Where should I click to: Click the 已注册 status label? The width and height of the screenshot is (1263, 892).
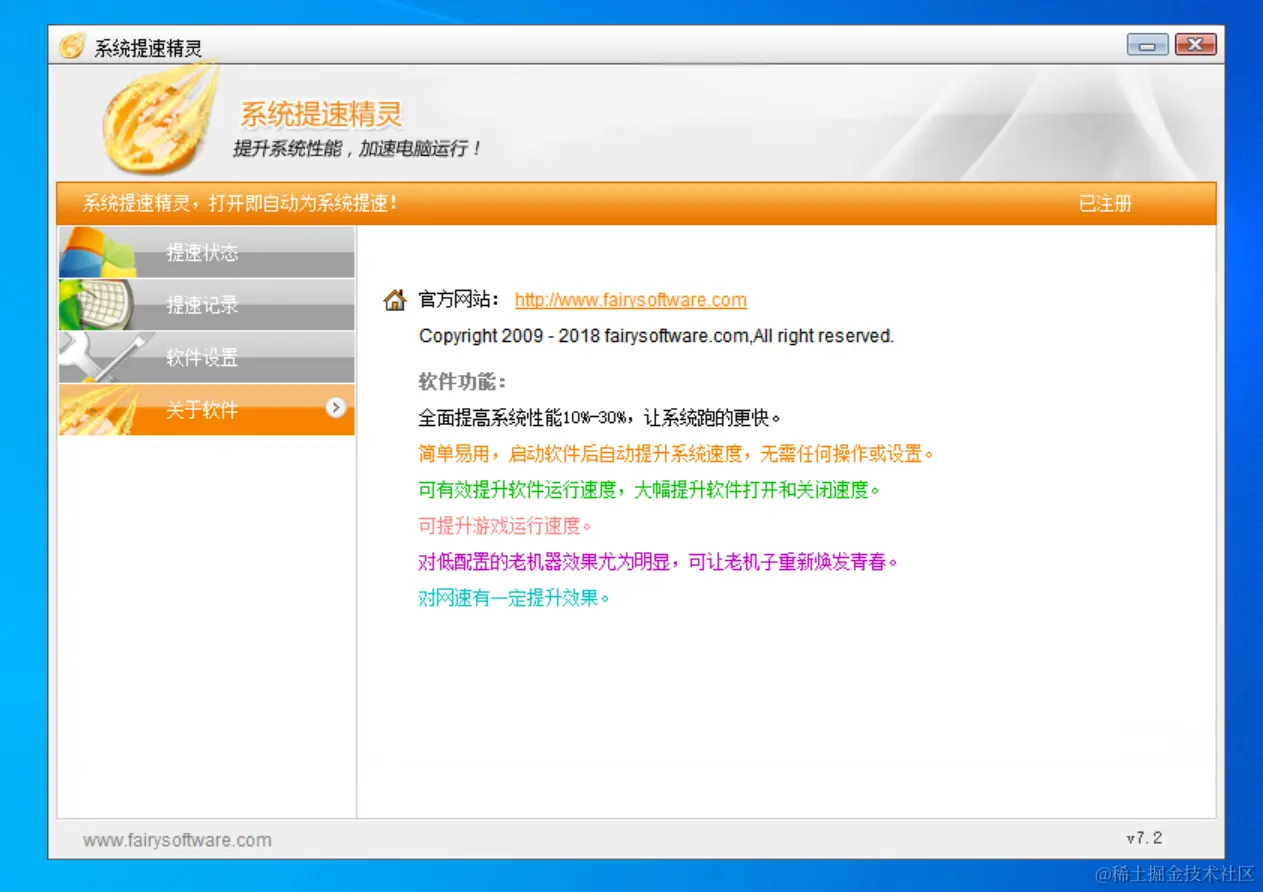[1105, 204]
